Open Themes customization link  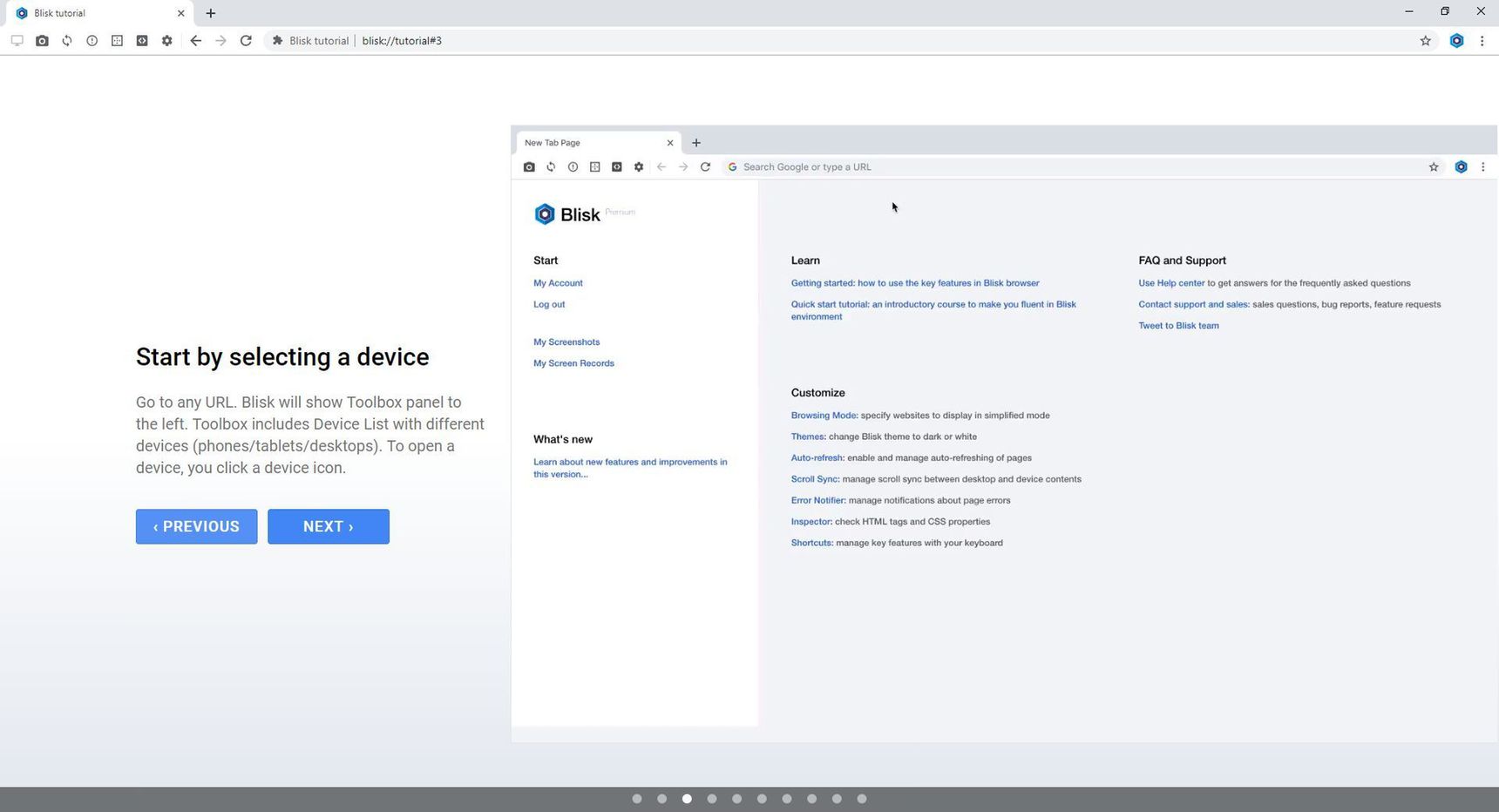coord(809,437)
